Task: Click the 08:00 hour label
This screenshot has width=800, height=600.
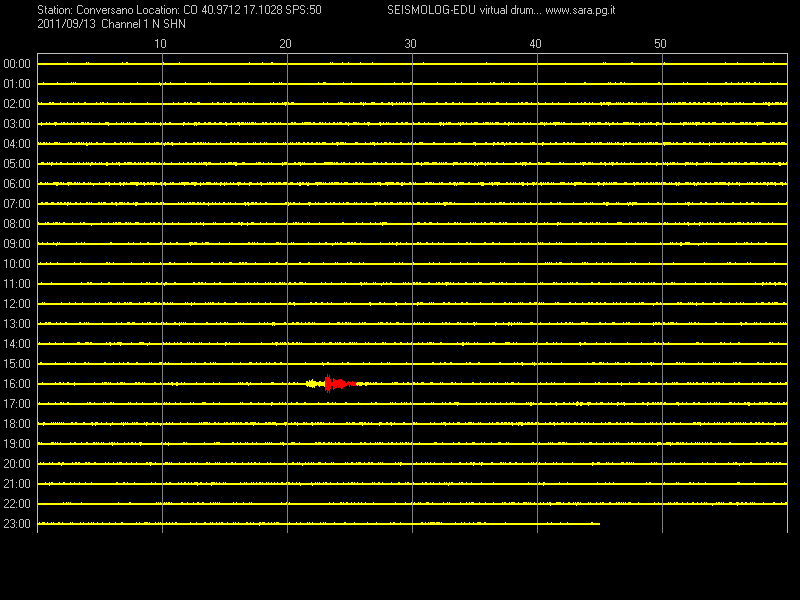Action: pyautogui.click(x=17, y=224)
